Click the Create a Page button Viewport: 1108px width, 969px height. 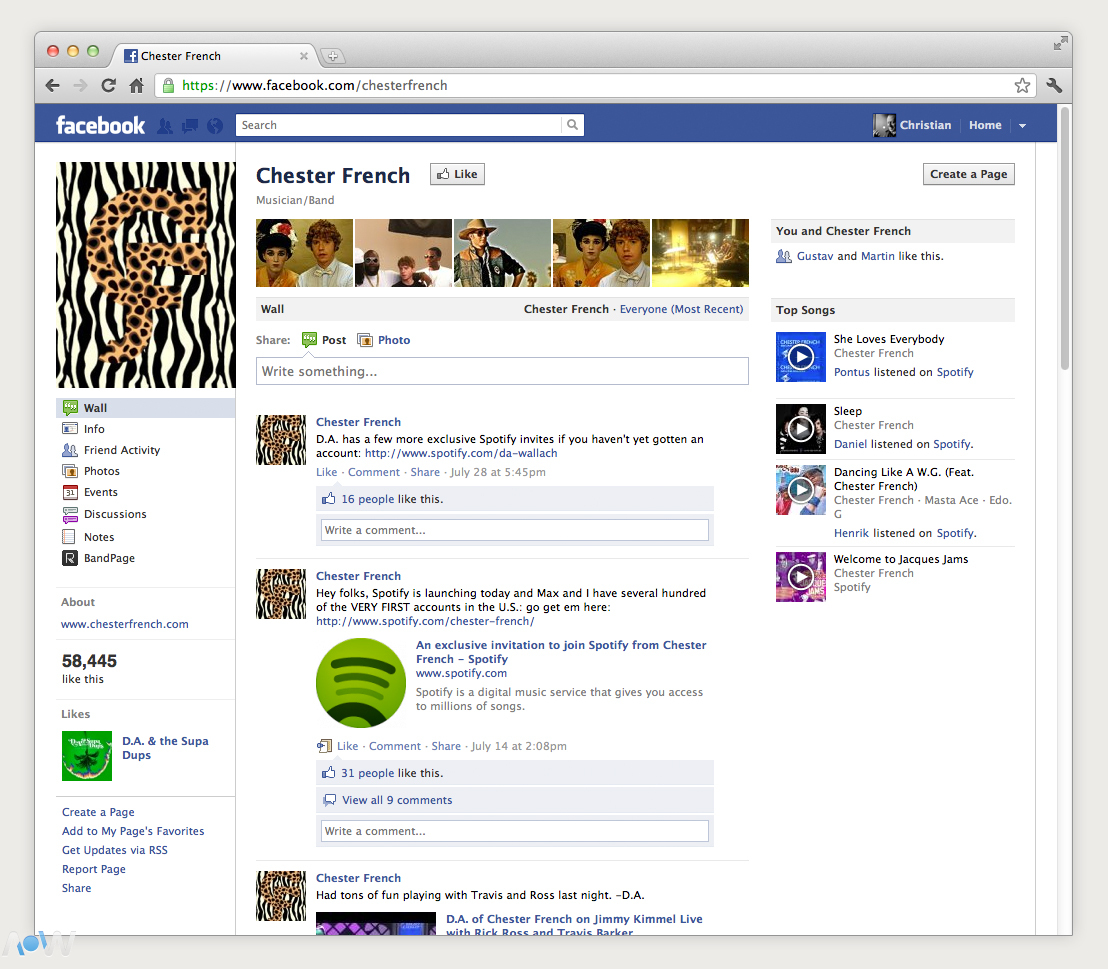click(x=968, y=174)
